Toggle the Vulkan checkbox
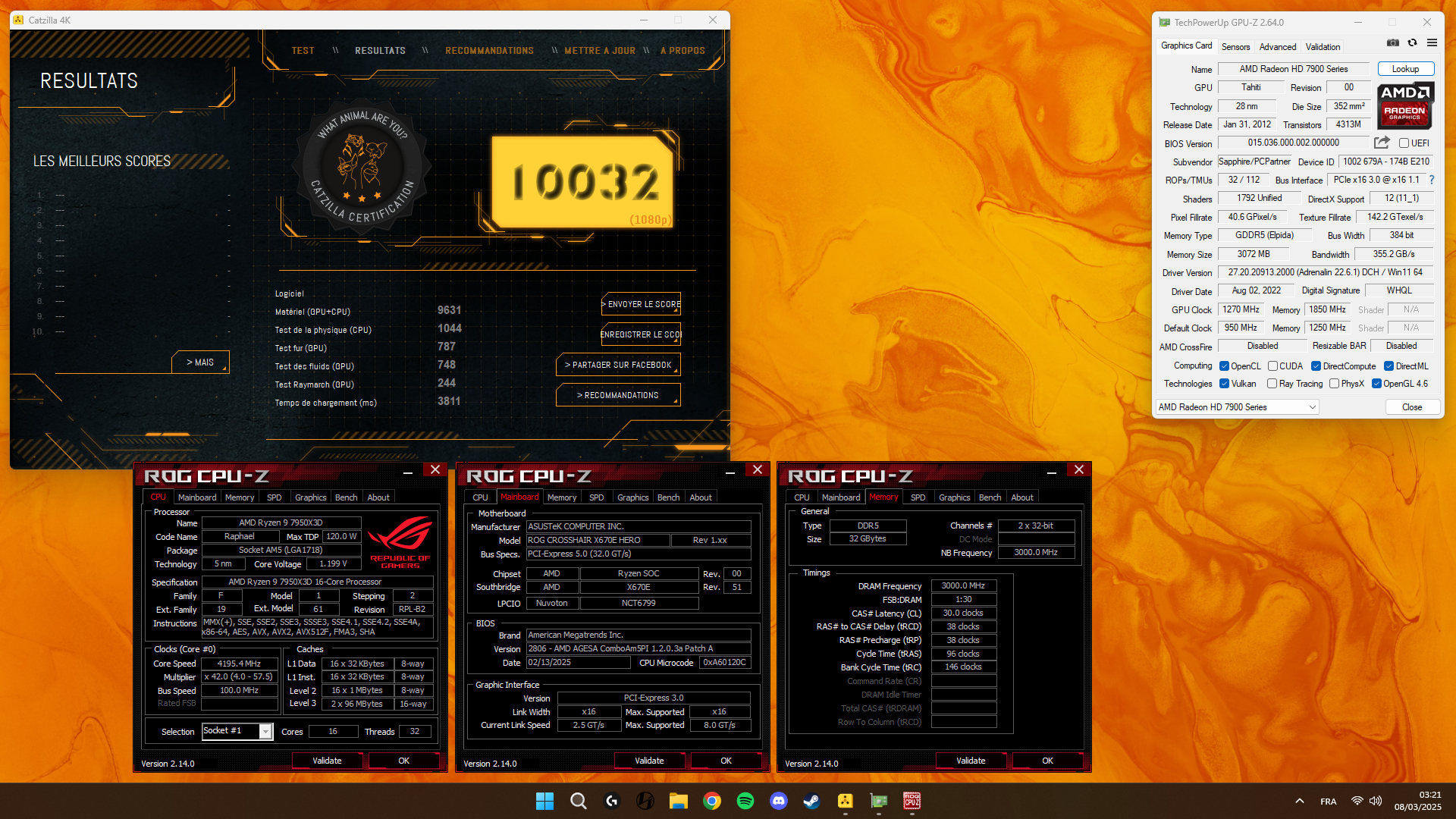The width and height of the screenshot is (1456, 819). (1224, 384)
